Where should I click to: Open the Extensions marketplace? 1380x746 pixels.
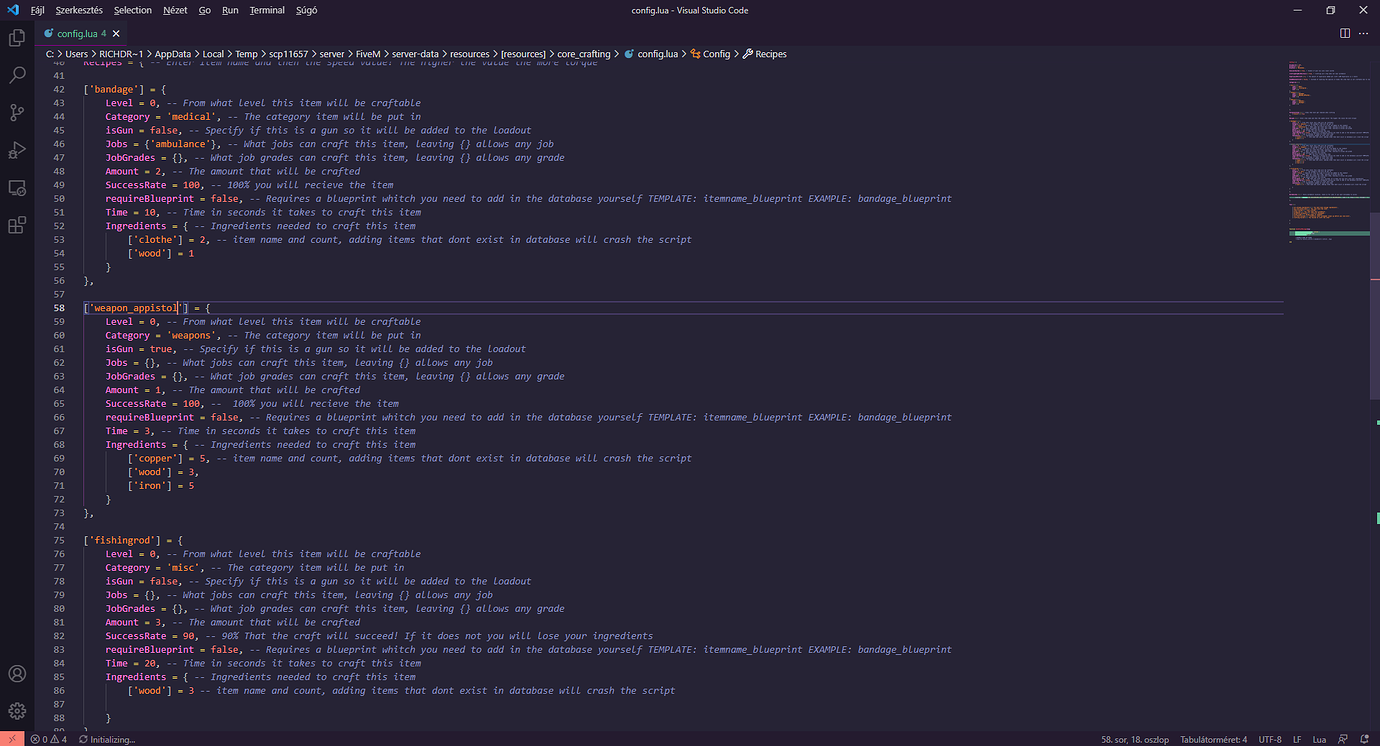tap(16, 225)
